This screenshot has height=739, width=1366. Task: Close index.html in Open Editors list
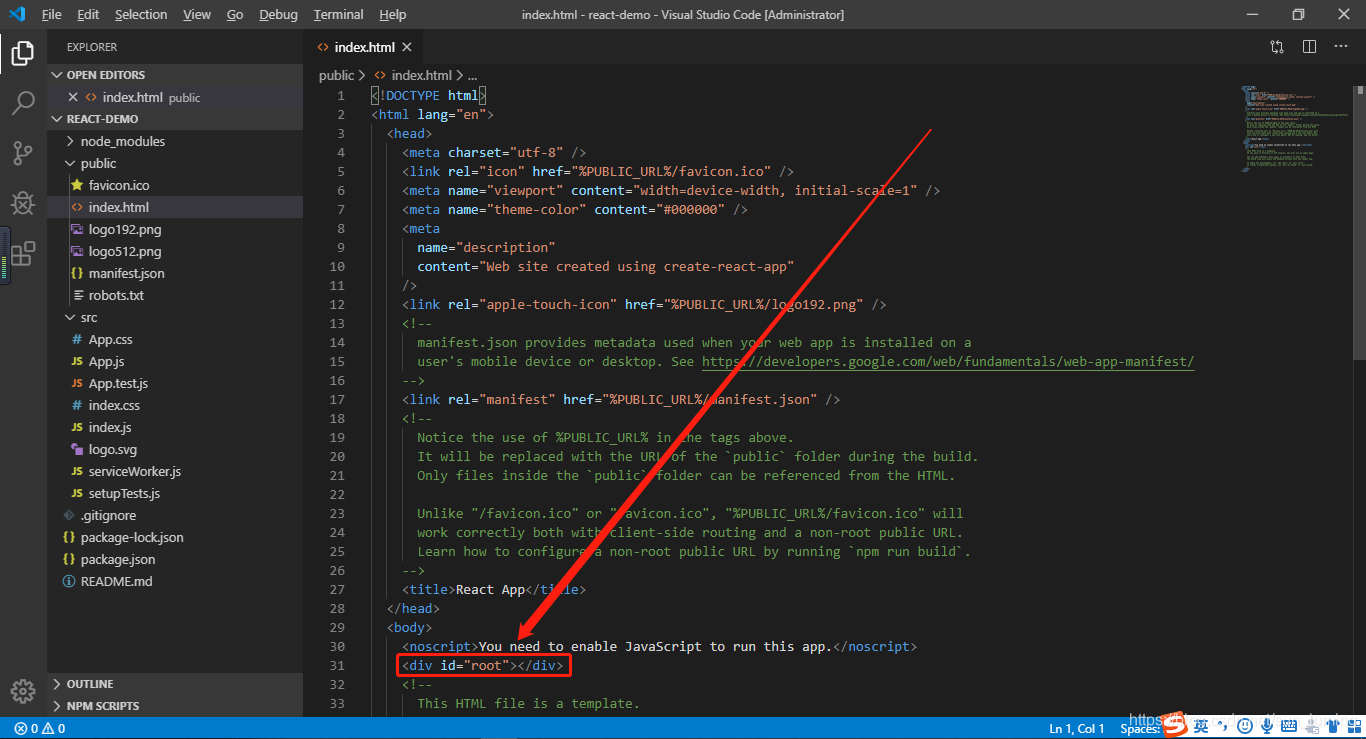click(72, 97)
